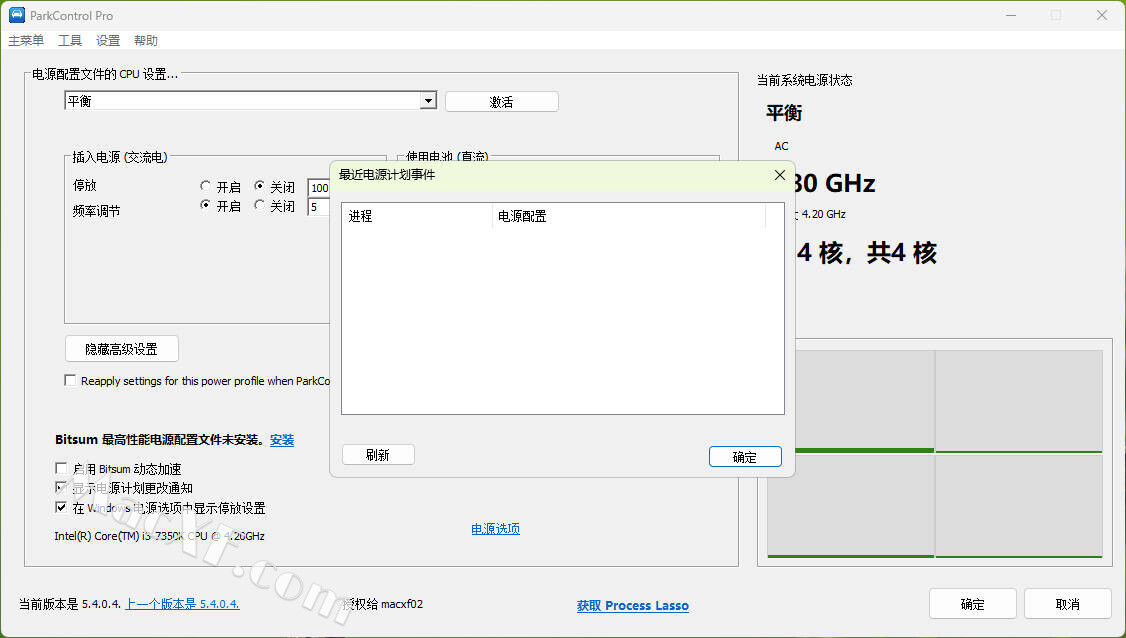This screenshot has width=1126, height=638.
Task: Click the bold 平衡 status under 当前系统电源状态
Action: (x=784, y=113)
